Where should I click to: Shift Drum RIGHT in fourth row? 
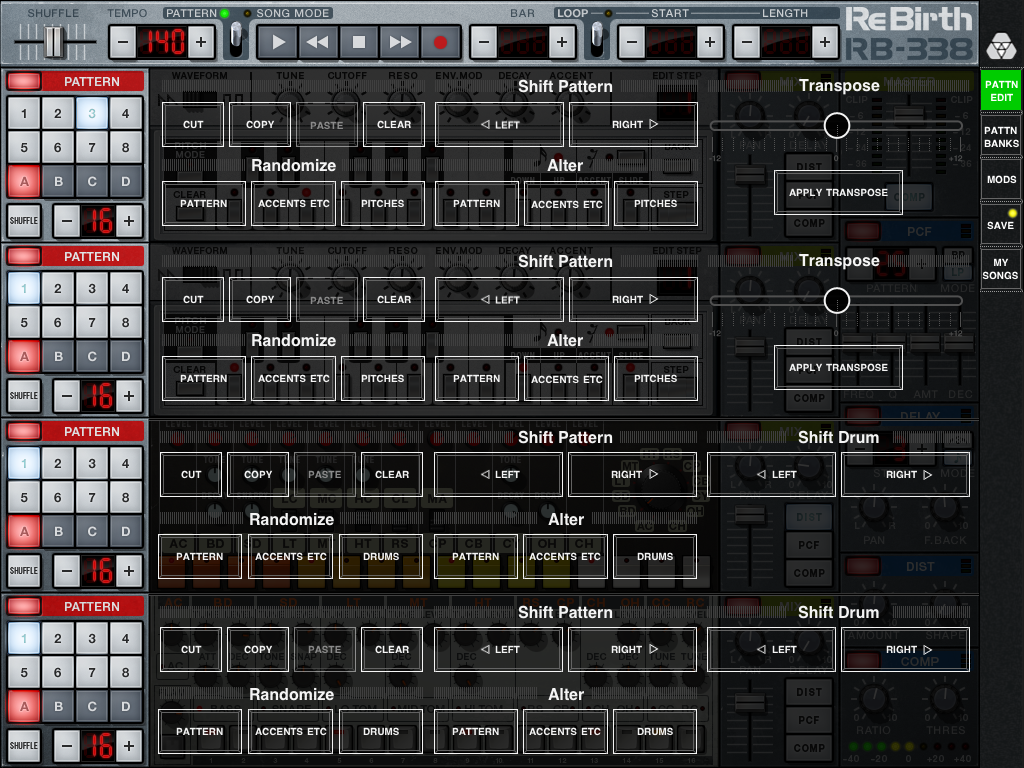tap(906, 650)
